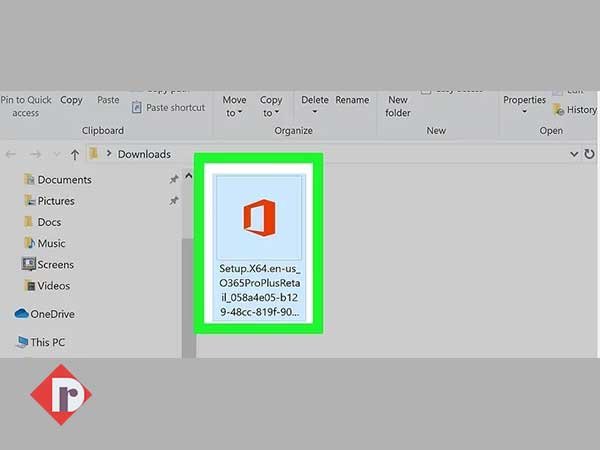Click the Screens folder icon

click(29, 264)
